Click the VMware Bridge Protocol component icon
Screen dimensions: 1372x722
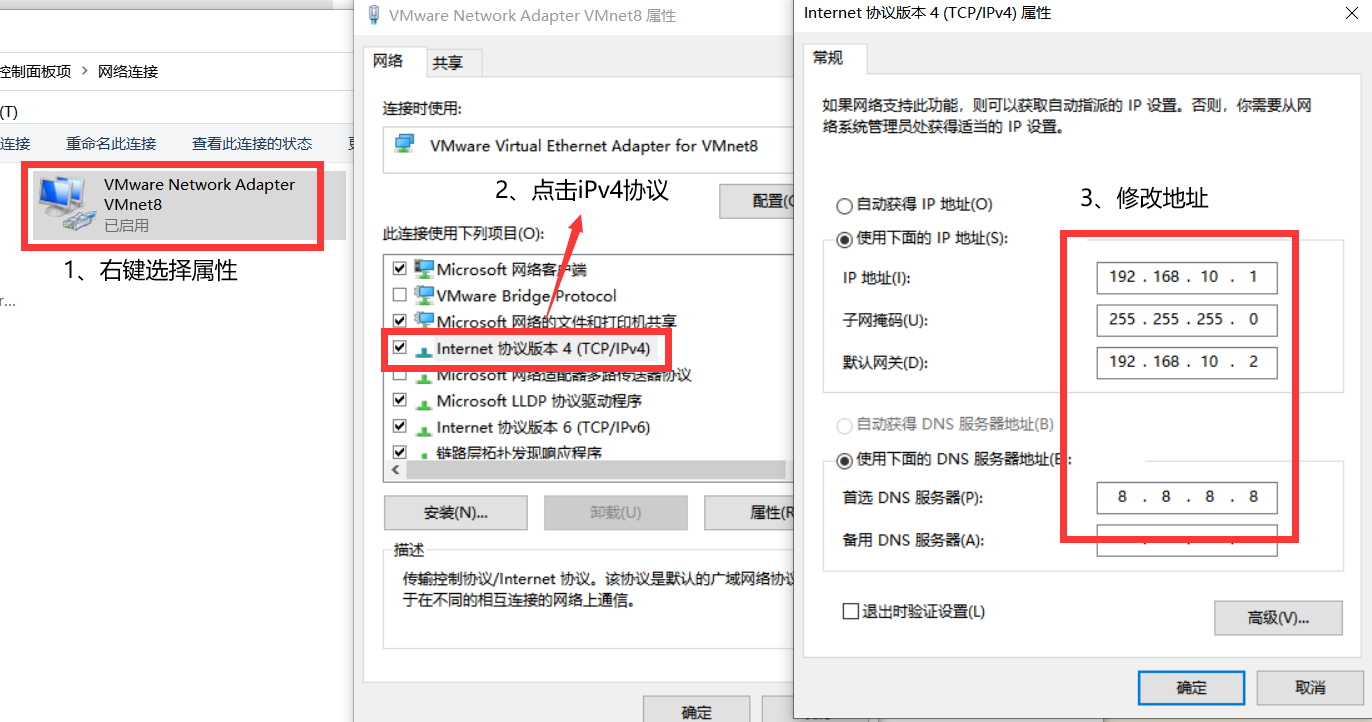[425, 295]
